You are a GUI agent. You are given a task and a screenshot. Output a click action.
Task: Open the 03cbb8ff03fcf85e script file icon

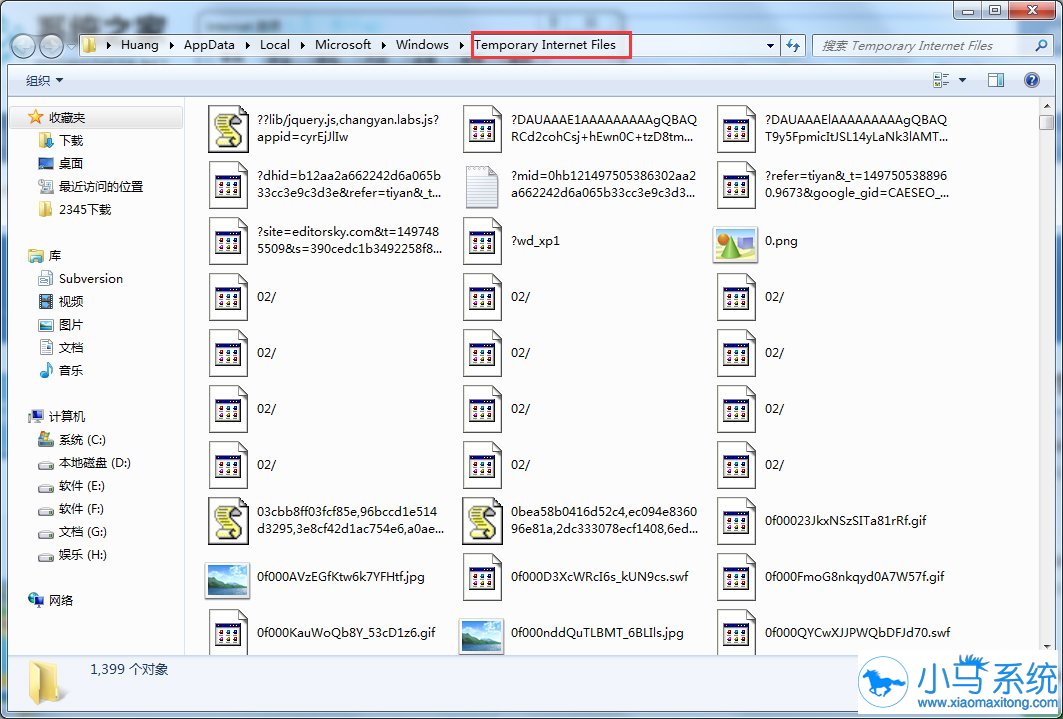point(228,520)
